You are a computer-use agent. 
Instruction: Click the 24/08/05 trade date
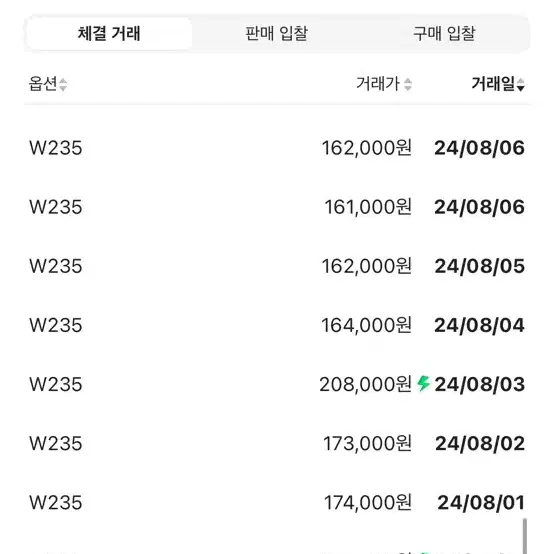pos(479,266)
